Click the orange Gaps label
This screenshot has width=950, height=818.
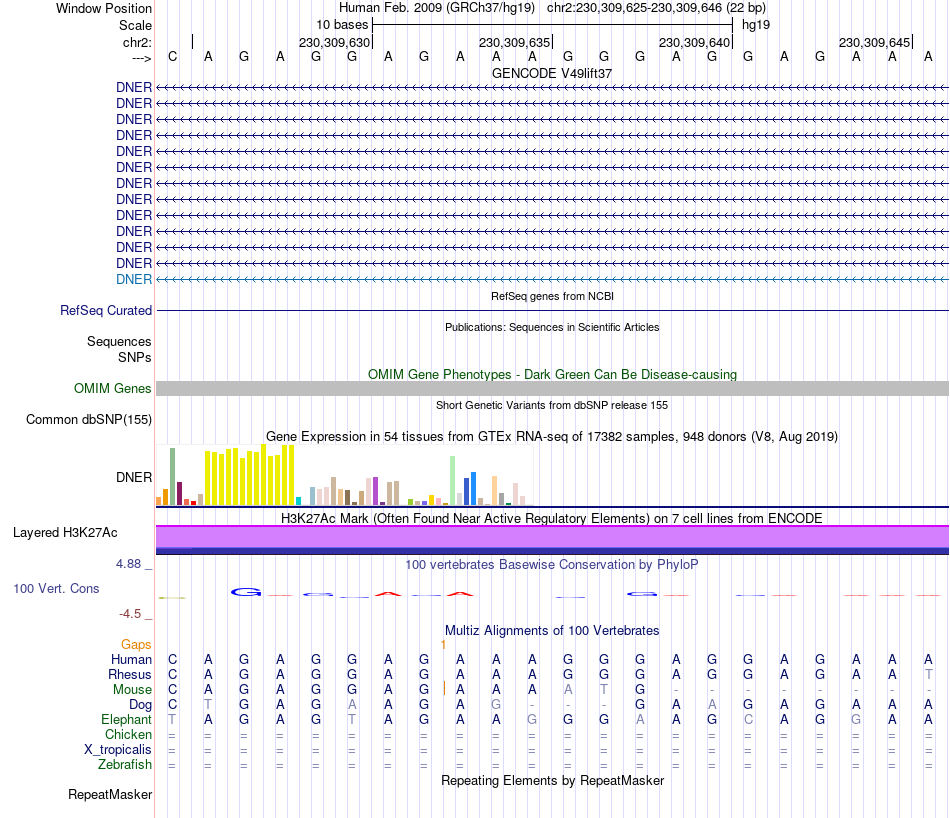[x=136, y=645]
